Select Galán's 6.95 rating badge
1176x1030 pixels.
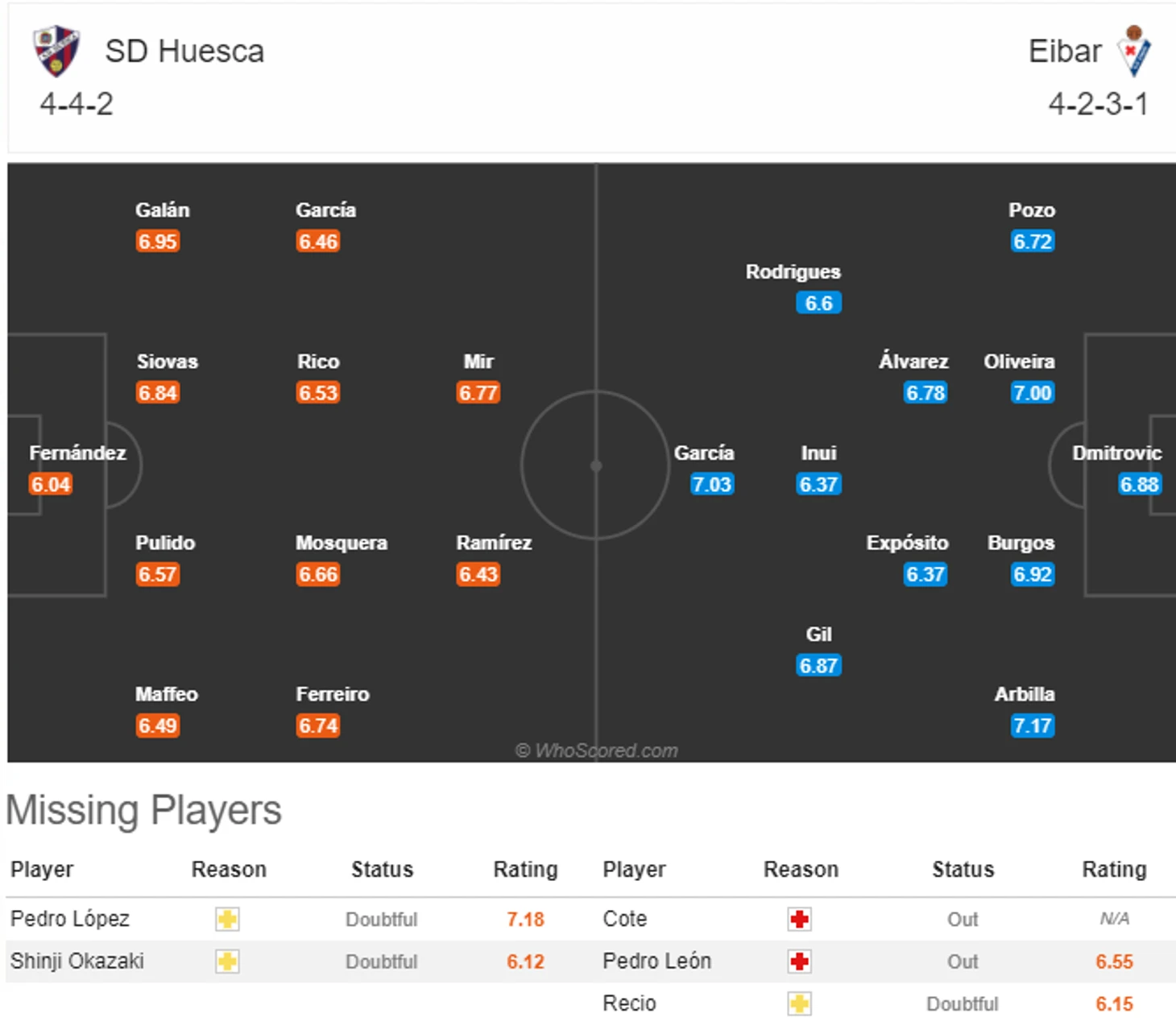pyautogui.click(x=157, y=242)
